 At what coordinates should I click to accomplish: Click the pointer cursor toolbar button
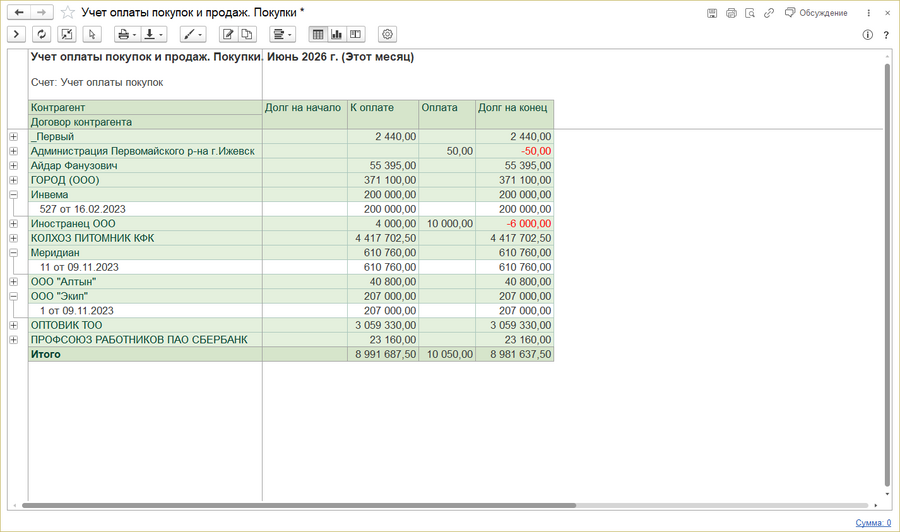coord(92,34)
